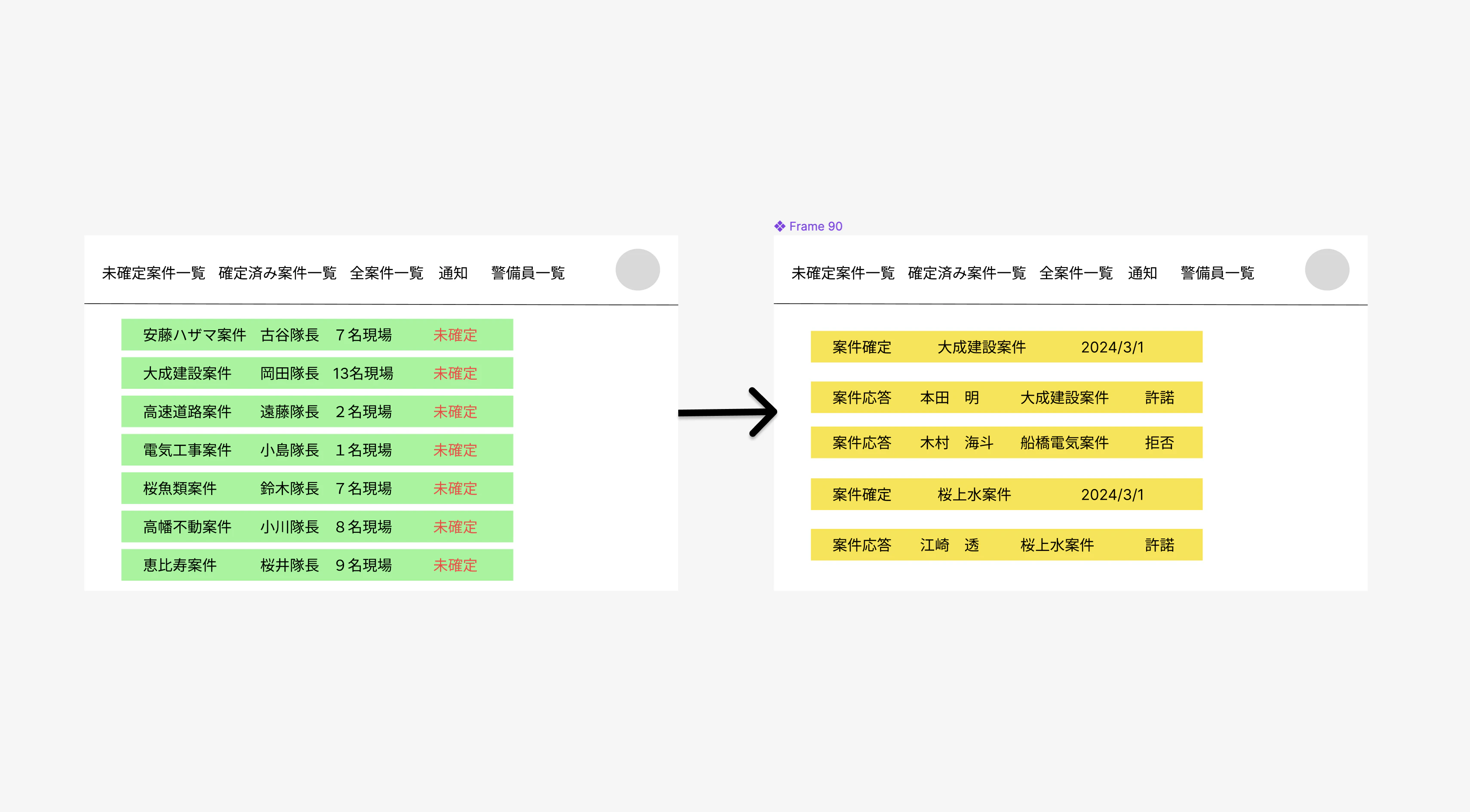Screen dimensions: 1470x812
Task: Select the 安藤ハザマ案件 row
Action: pos(317,335)
